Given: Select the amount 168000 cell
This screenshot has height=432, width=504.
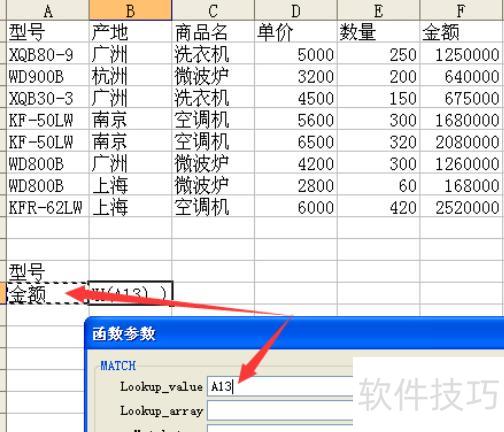Looking at the screenshot, I should (462, 184).
